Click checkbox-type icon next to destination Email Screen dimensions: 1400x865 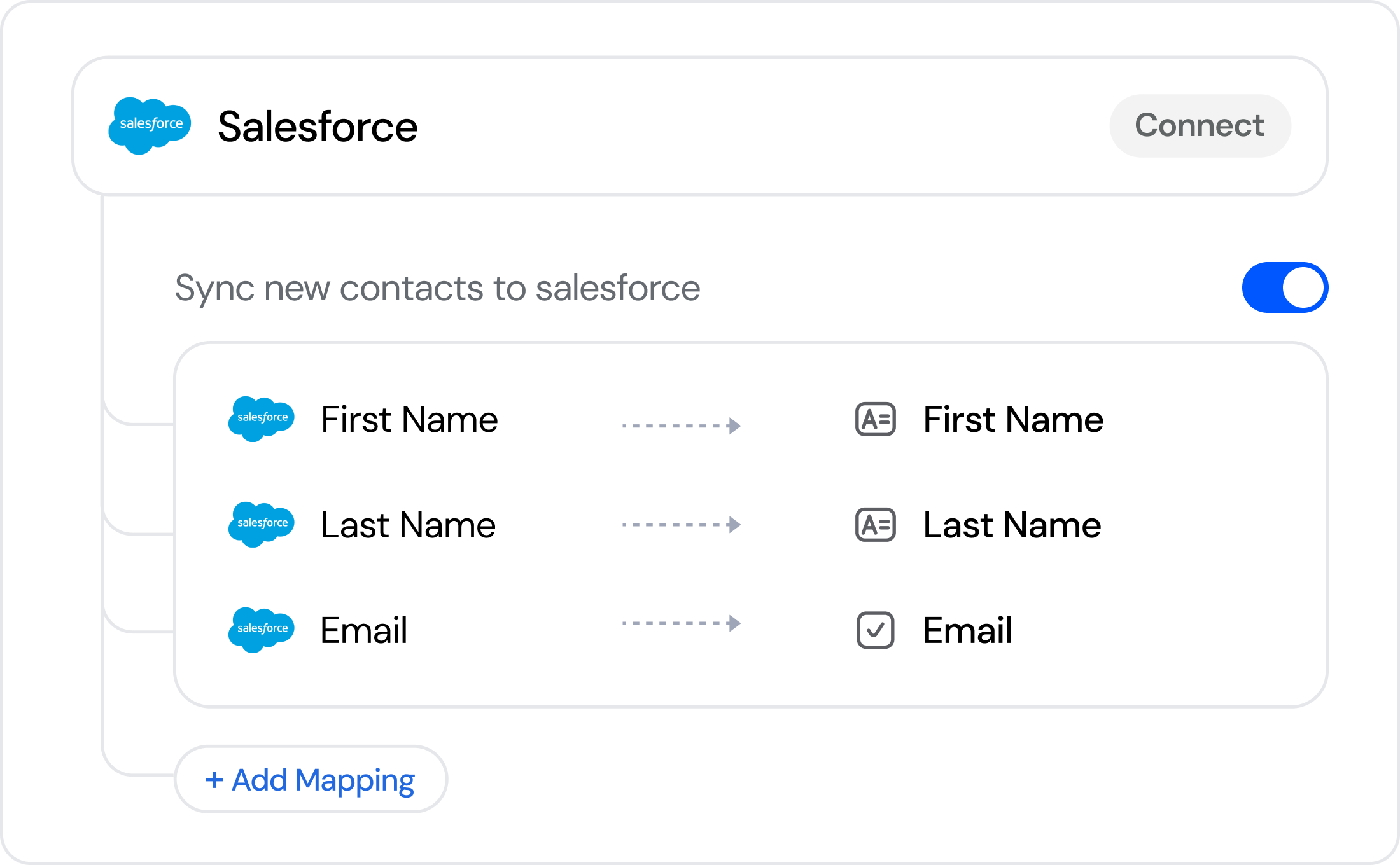click(876, 630)
